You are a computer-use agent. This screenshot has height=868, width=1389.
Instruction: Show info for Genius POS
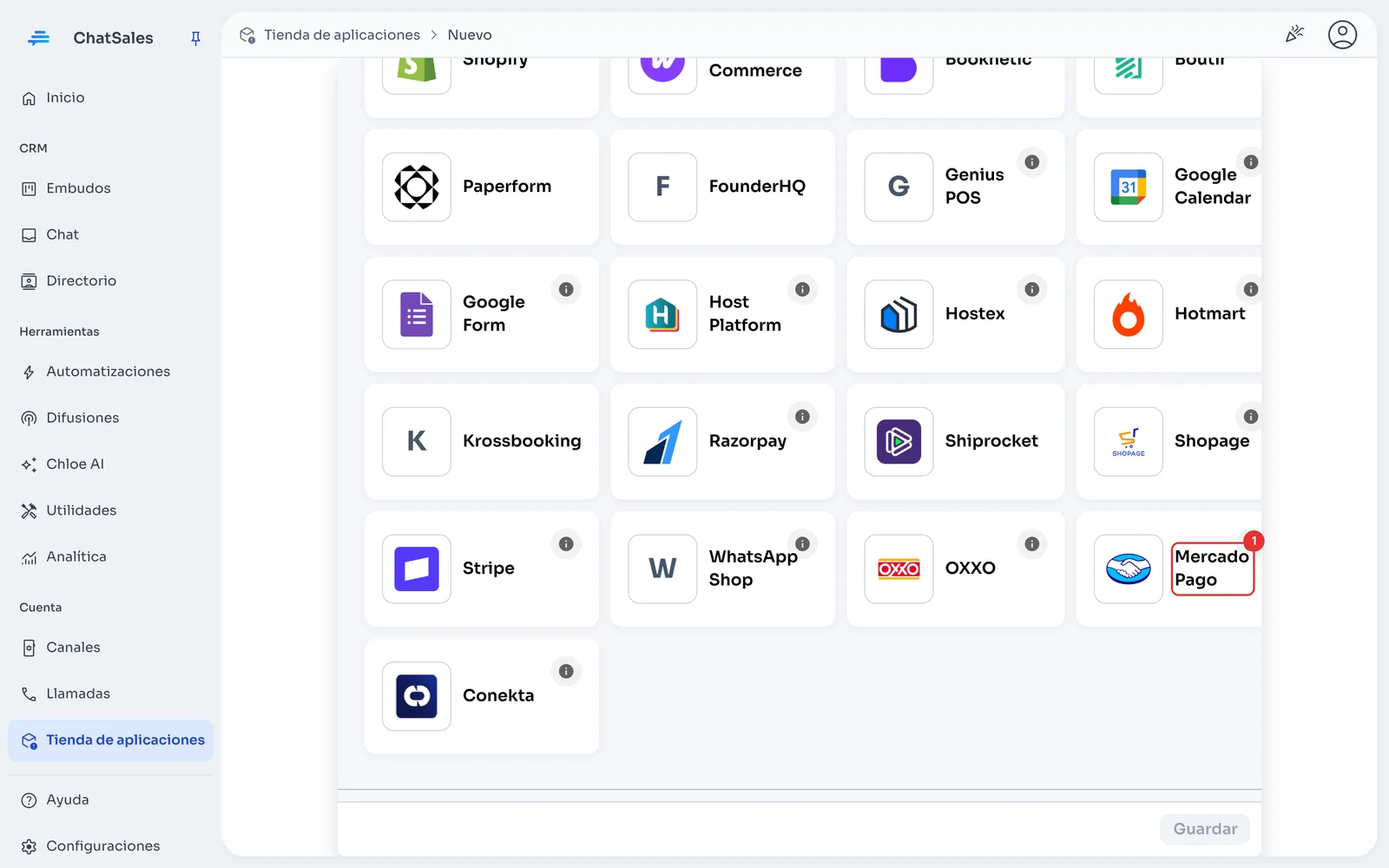[x=1031, y=162]
